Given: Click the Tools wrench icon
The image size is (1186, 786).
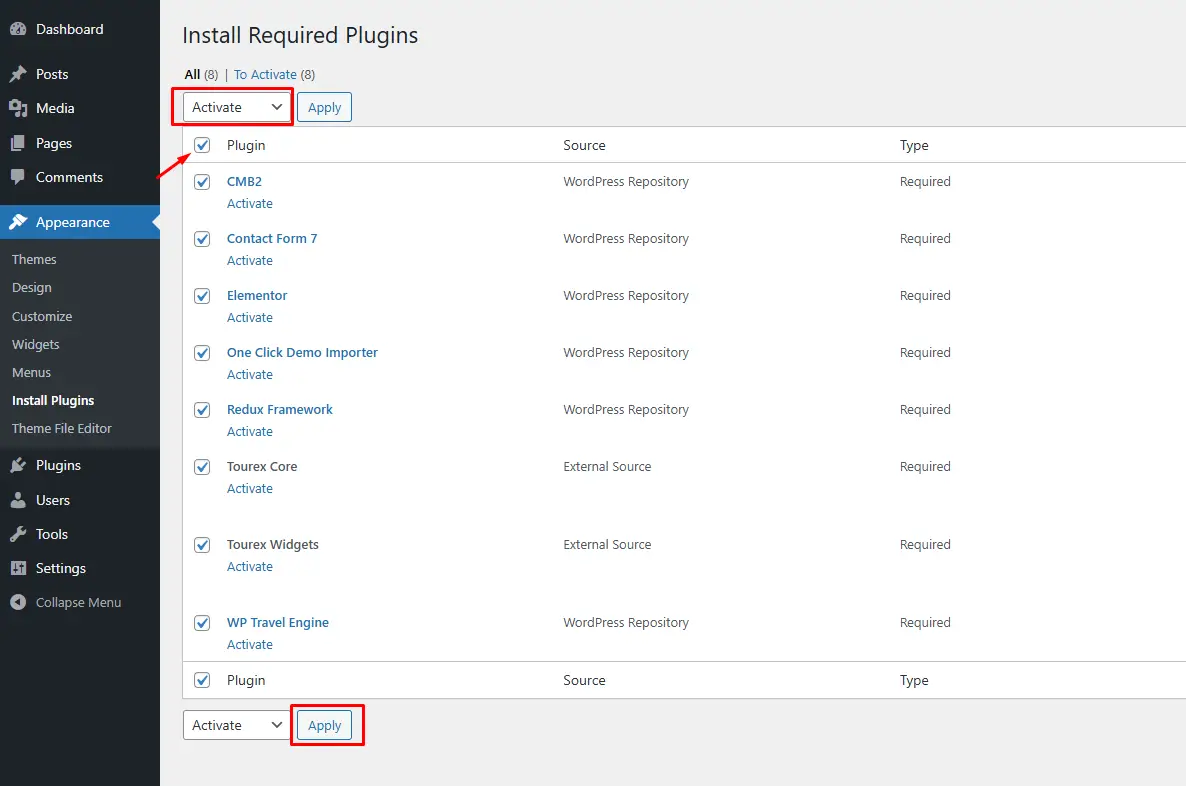Looking at the screenshot, I should 18,534.
